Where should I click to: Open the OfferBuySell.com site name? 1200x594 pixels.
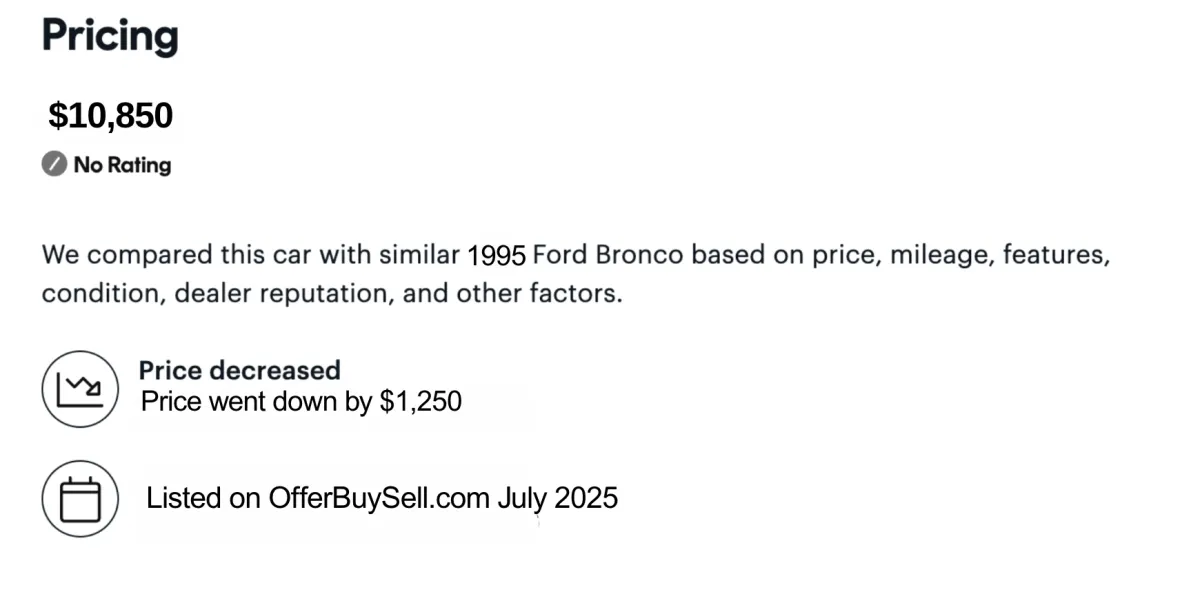[379, 498]
